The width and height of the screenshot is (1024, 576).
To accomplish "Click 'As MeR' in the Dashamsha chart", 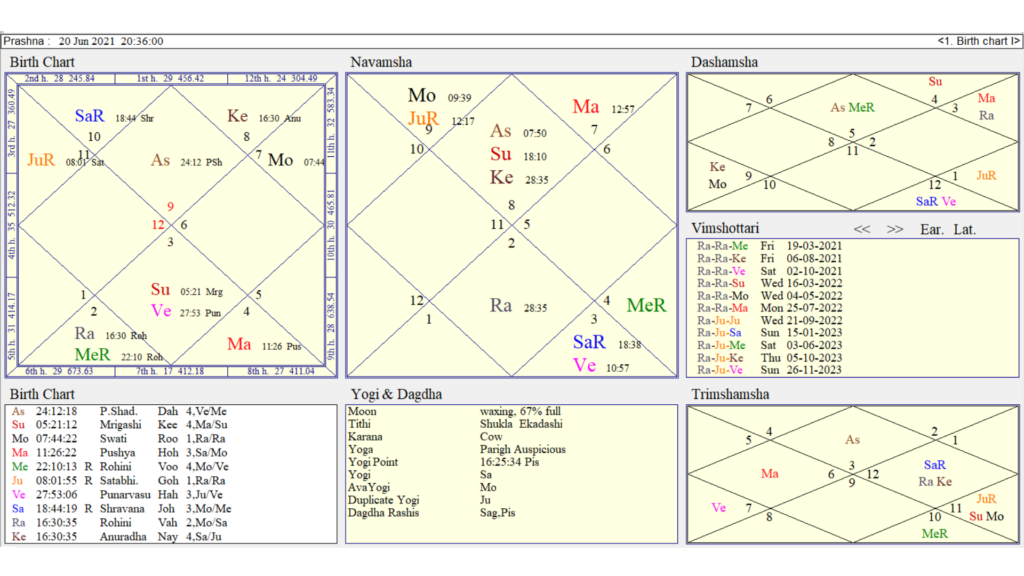I will (852, 108).
